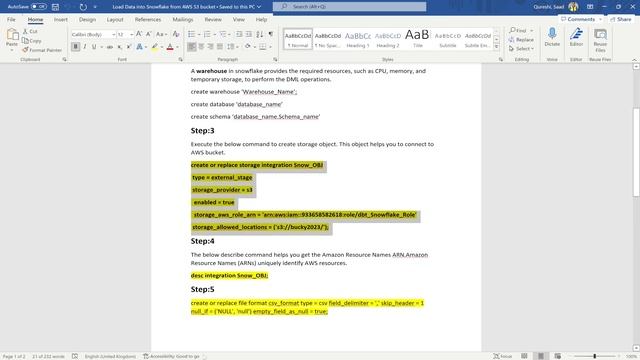Image resolution: width=640 pixels, height=360 pixels.
Task: Click vertical scrollbar thumb
Action: [636, 153]
